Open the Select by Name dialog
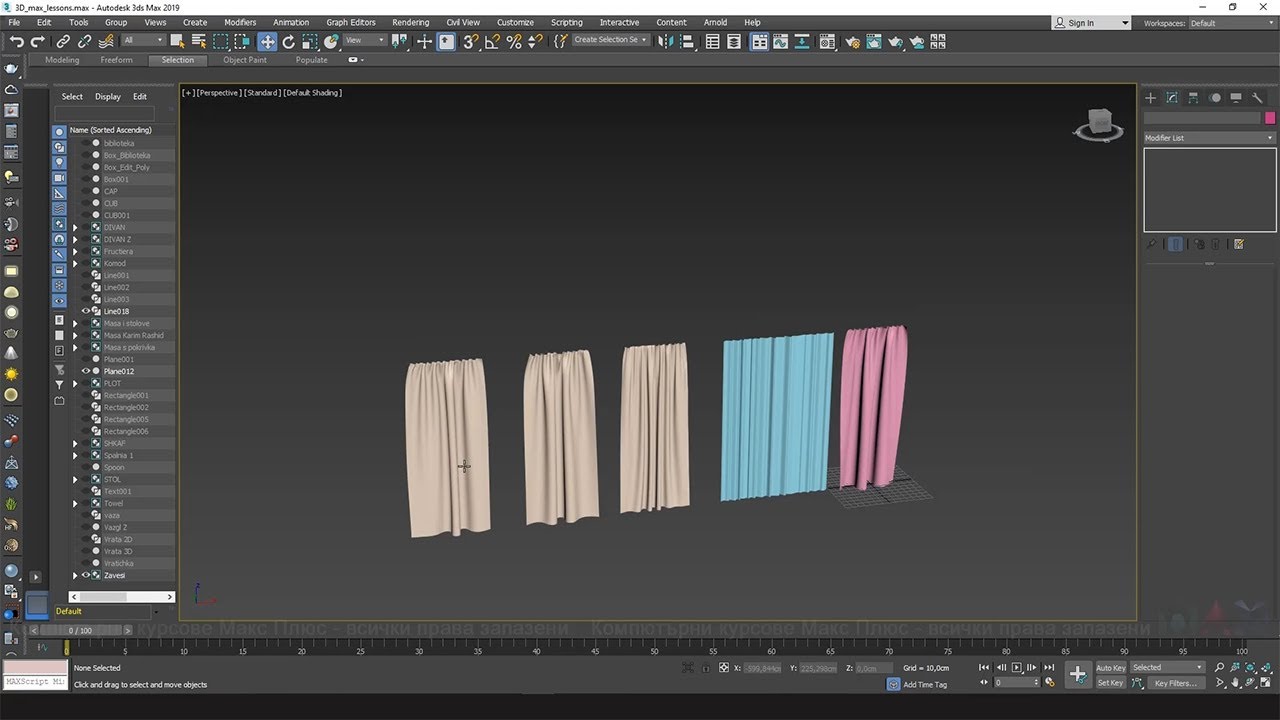Image resolution: width=1280 pixels, height=720 pixels. 199,41
